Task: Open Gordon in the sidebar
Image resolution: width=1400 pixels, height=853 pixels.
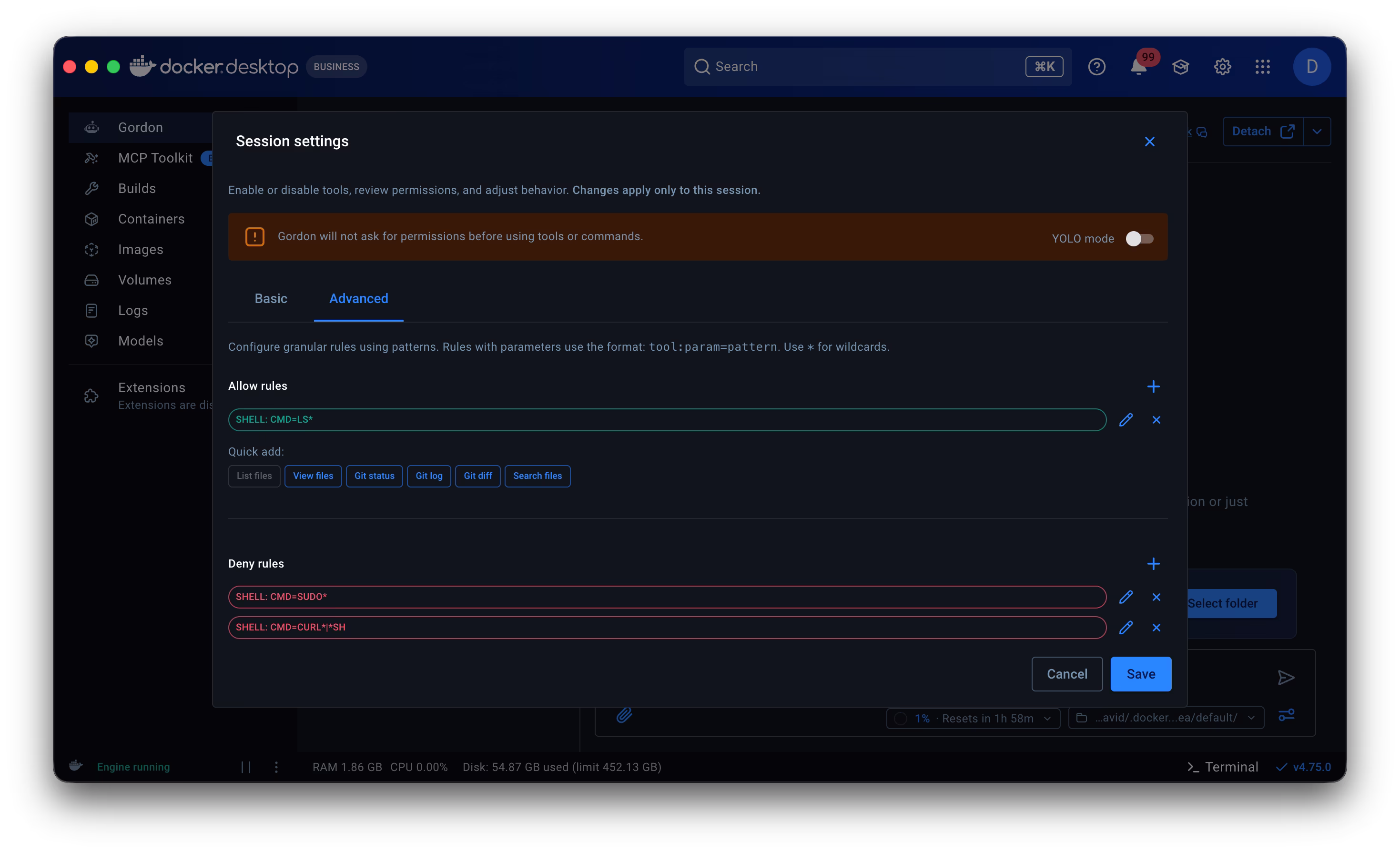Action: pyautogui.click(x=141, y=127)
